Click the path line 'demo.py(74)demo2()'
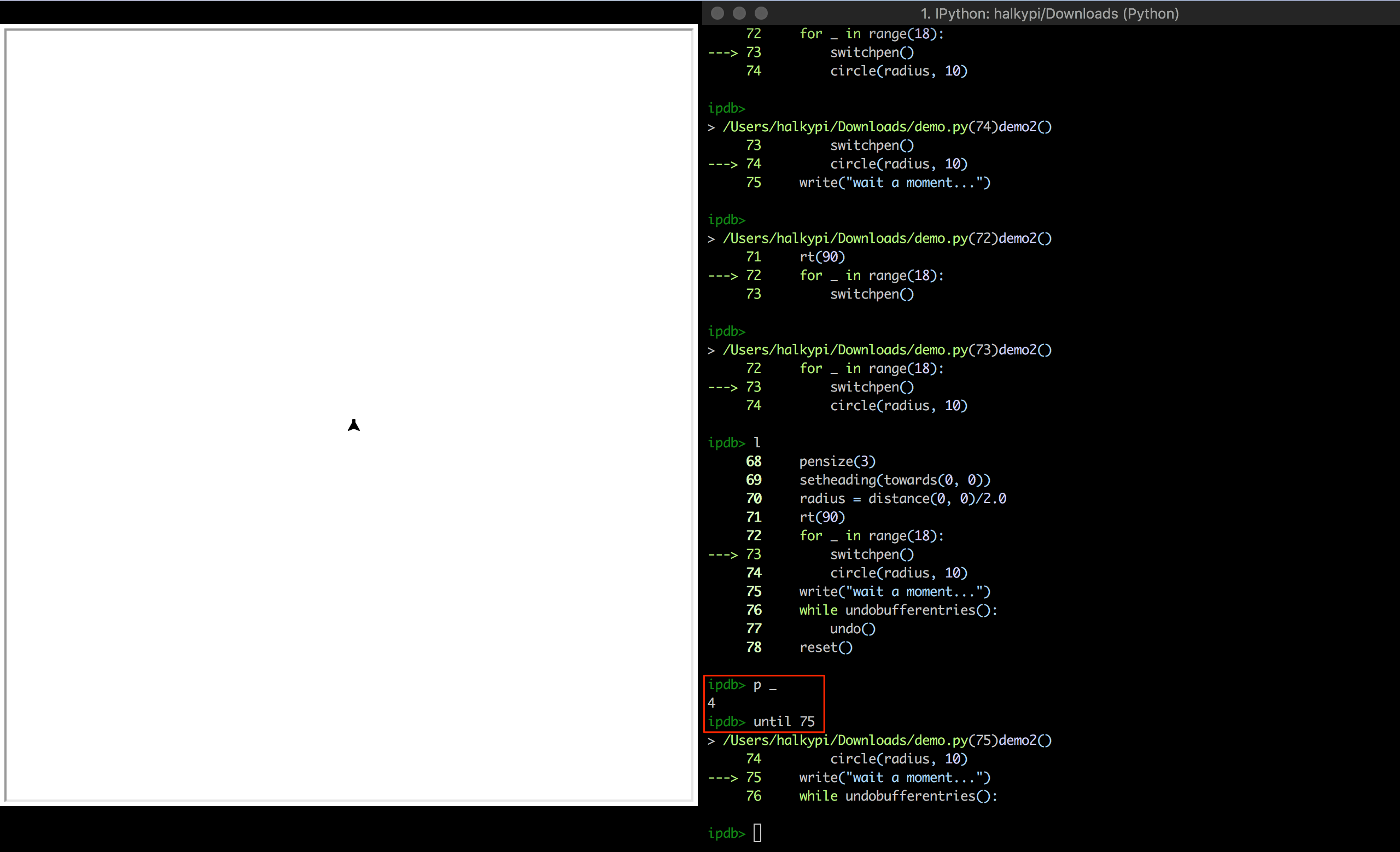Viewport: 1400px width, 852px height. tap(879, 127)
